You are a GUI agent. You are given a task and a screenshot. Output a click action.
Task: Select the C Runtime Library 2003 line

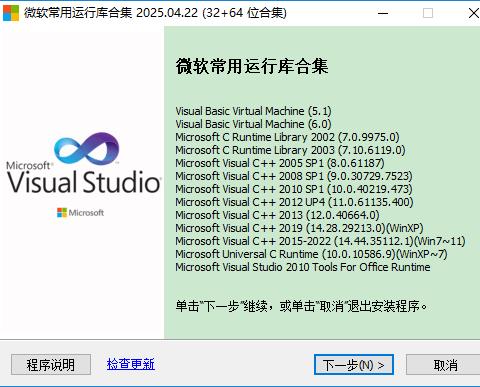point(290,150)
